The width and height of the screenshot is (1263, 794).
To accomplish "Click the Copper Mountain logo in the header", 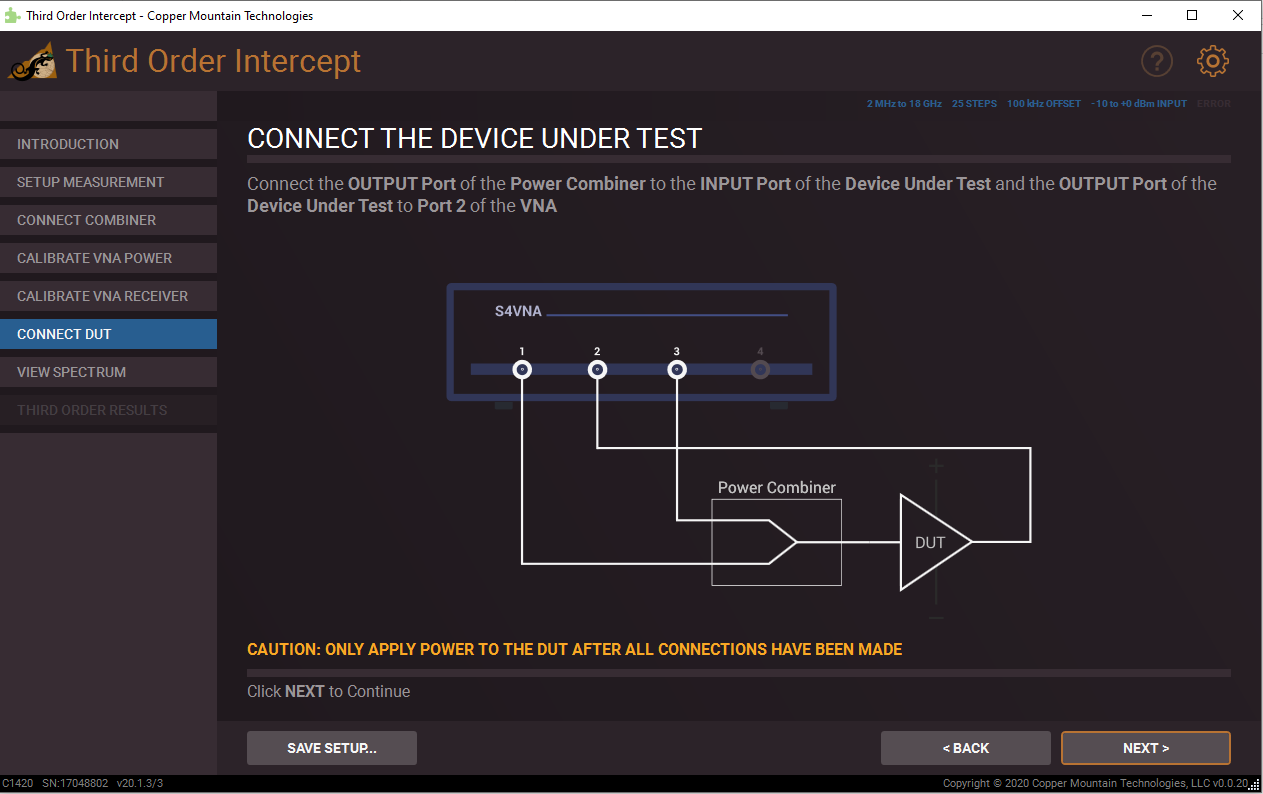I will coord(31,61).
